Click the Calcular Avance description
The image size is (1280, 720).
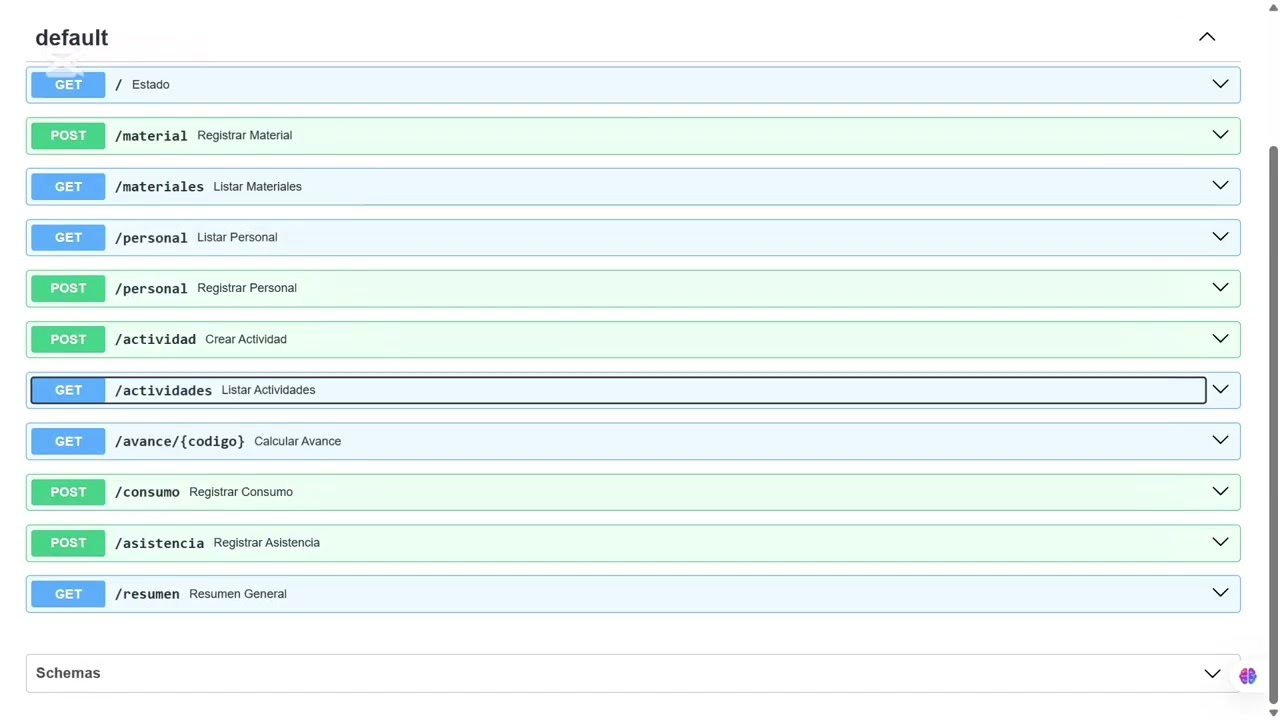click(x=297, y=441)
